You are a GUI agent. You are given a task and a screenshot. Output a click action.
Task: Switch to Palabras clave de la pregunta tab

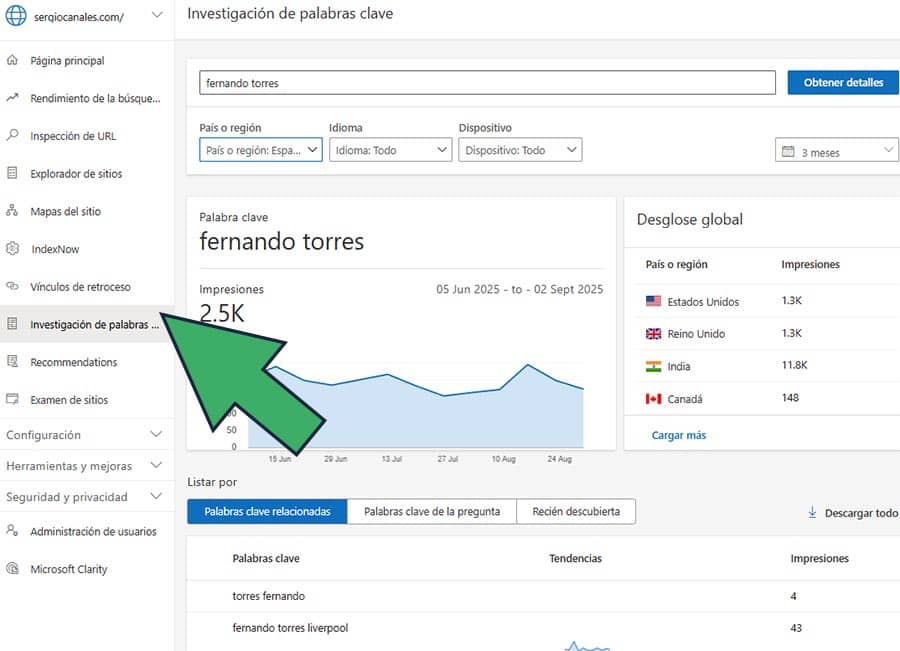point(431,511)
